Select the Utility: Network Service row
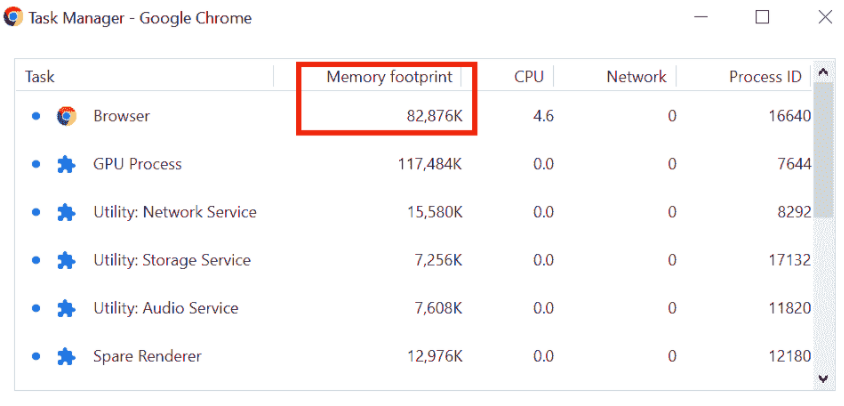This screenshot has height=406, width=844. pyautogui.click(x=414, y=212)
